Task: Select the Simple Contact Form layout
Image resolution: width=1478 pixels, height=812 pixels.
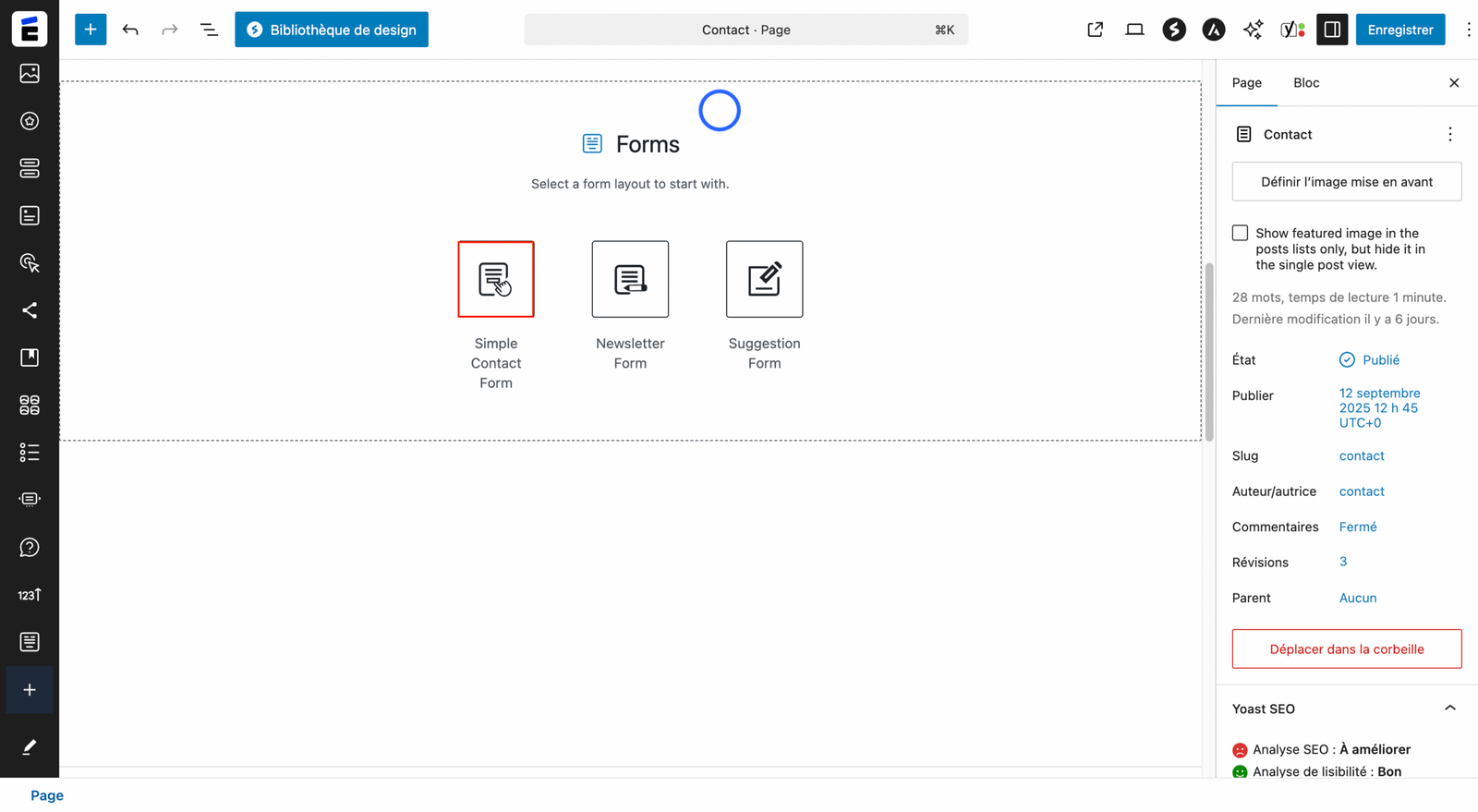Action: 496,279
